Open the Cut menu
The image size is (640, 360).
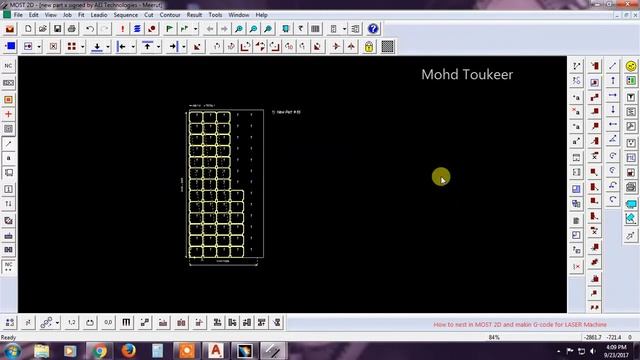(x=149, y=15)
